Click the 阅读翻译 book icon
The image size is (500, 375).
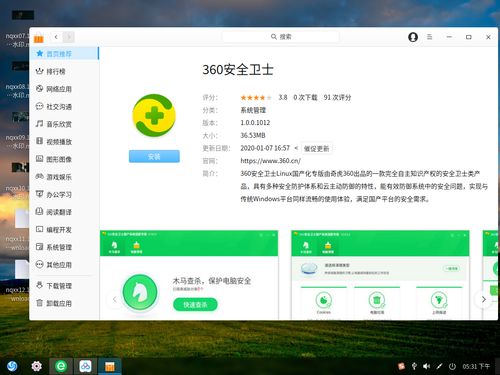[39, 211]
